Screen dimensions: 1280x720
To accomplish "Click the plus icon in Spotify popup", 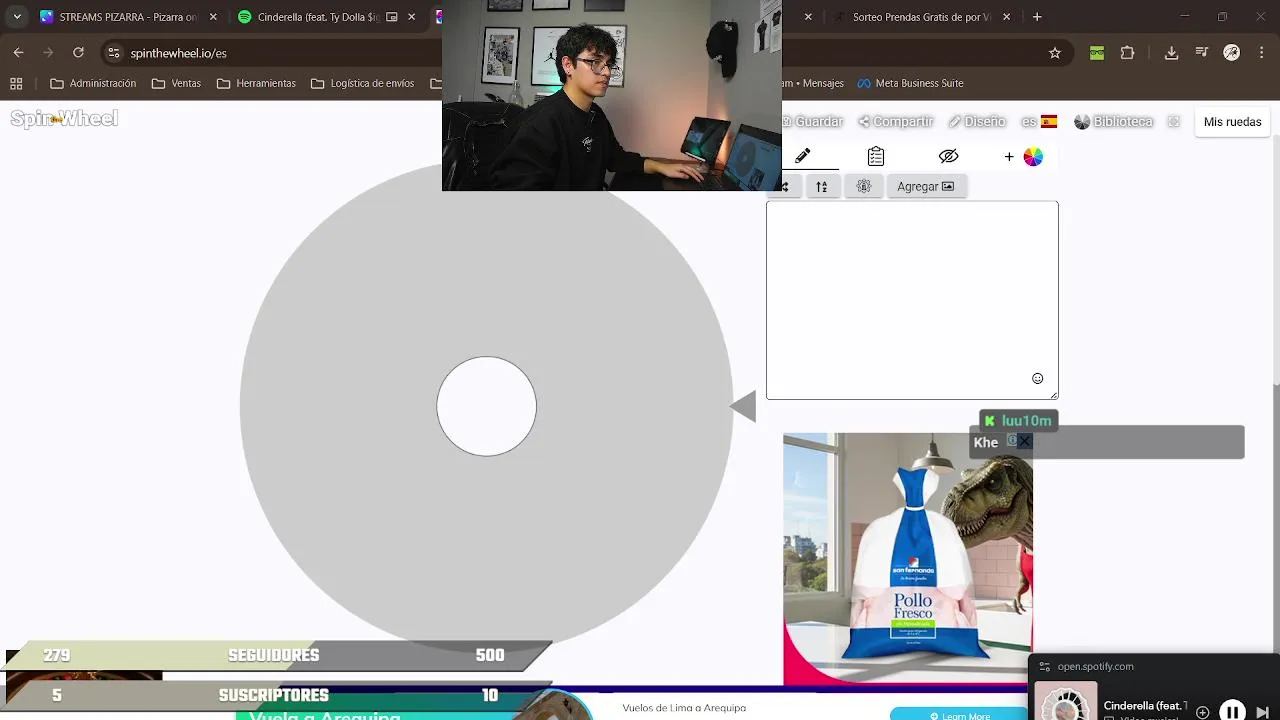I will click(1203, 712).
